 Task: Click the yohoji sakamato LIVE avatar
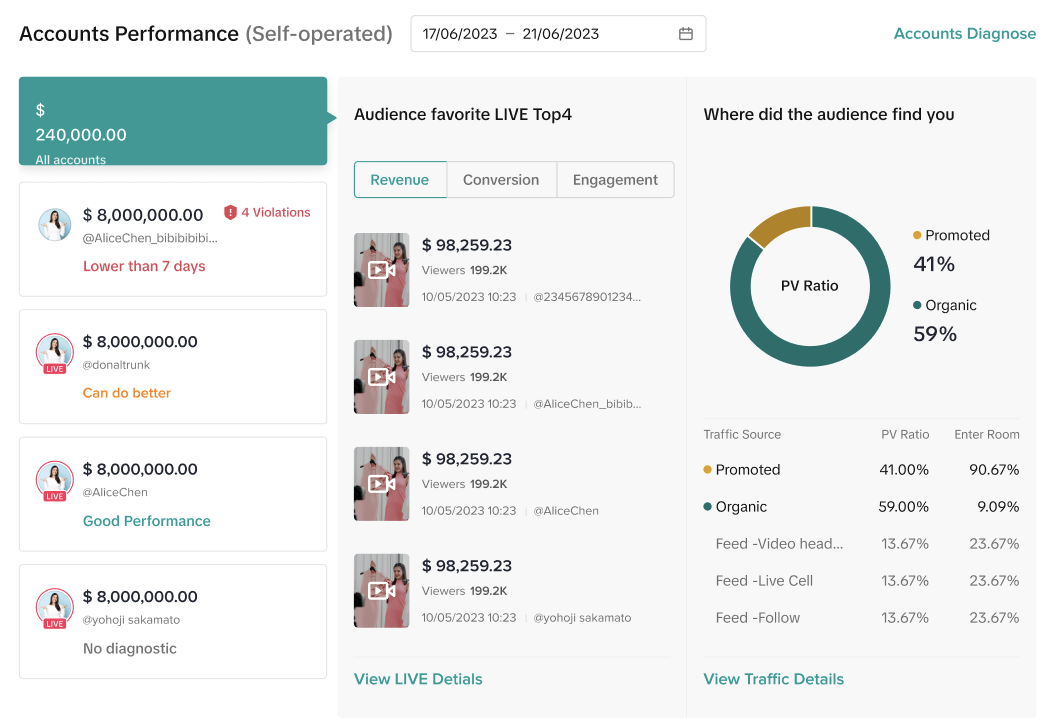[x=55, y=608]
